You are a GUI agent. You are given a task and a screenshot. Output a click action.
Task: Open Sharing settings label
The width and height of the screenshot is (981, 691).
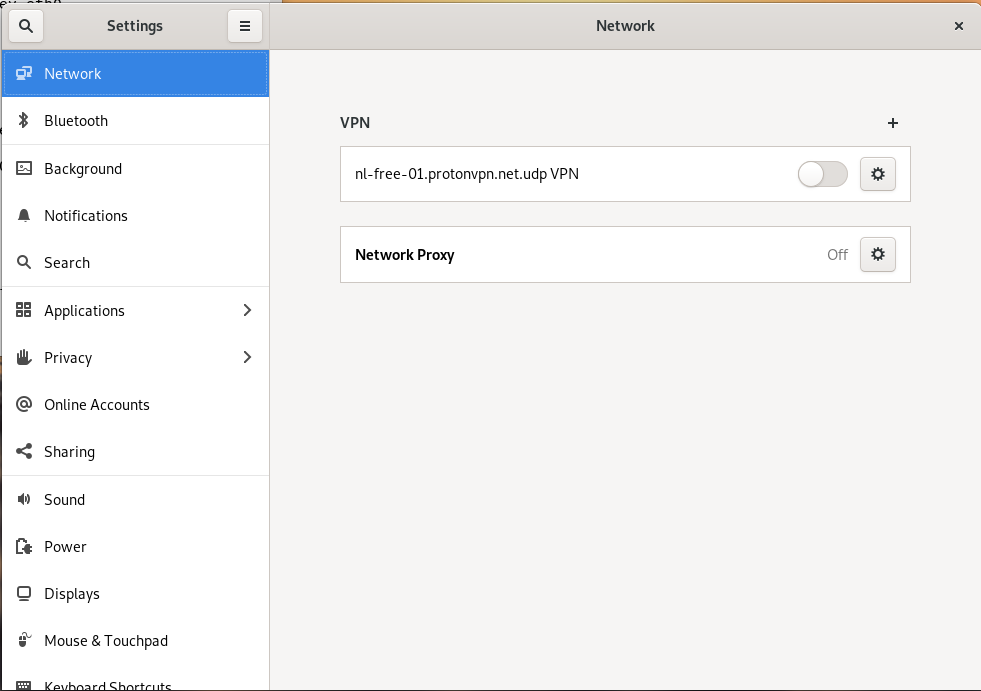(69, 452)
